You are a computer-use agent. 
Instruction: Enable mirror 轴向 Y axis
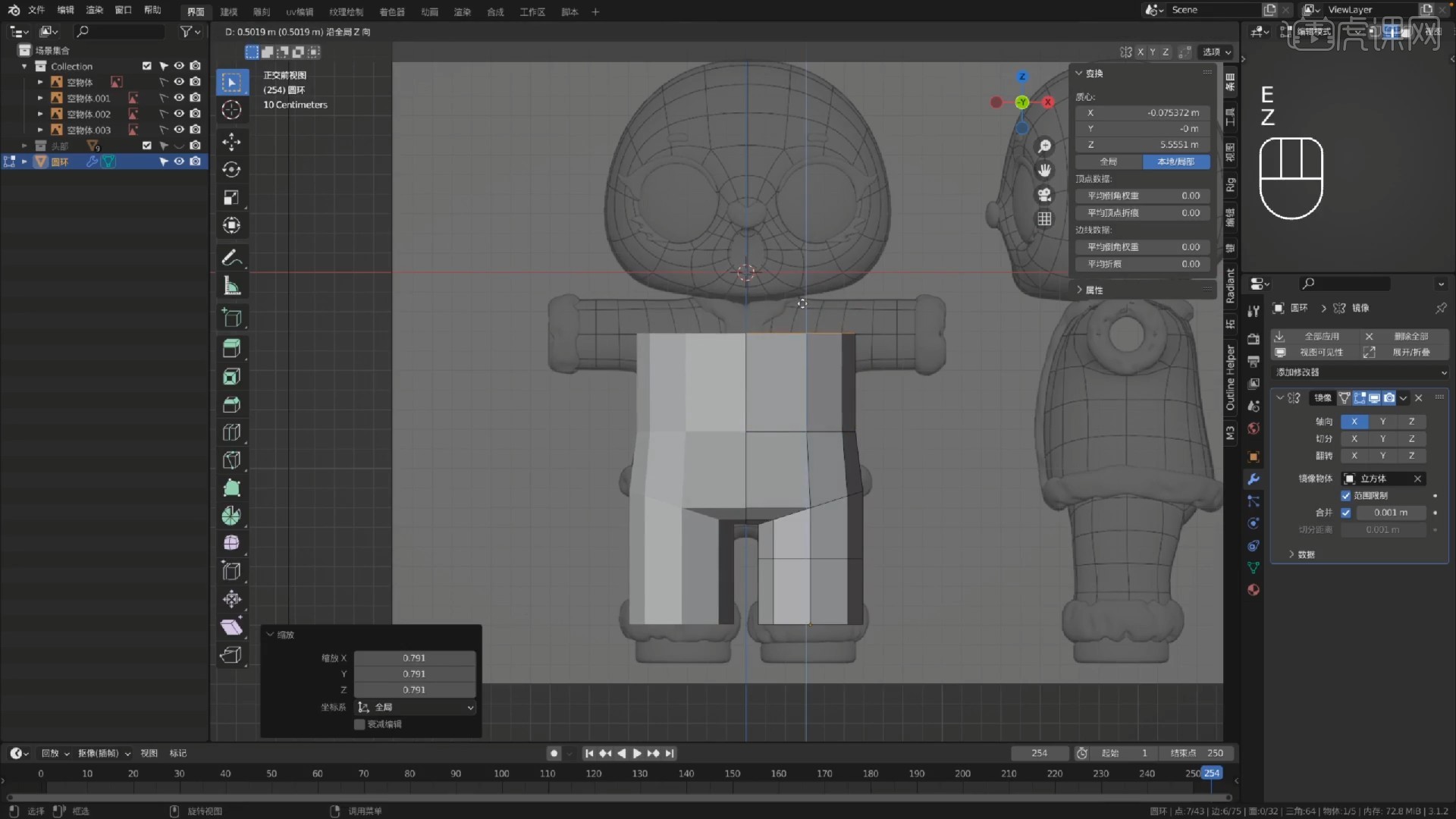click(1382, 422)
